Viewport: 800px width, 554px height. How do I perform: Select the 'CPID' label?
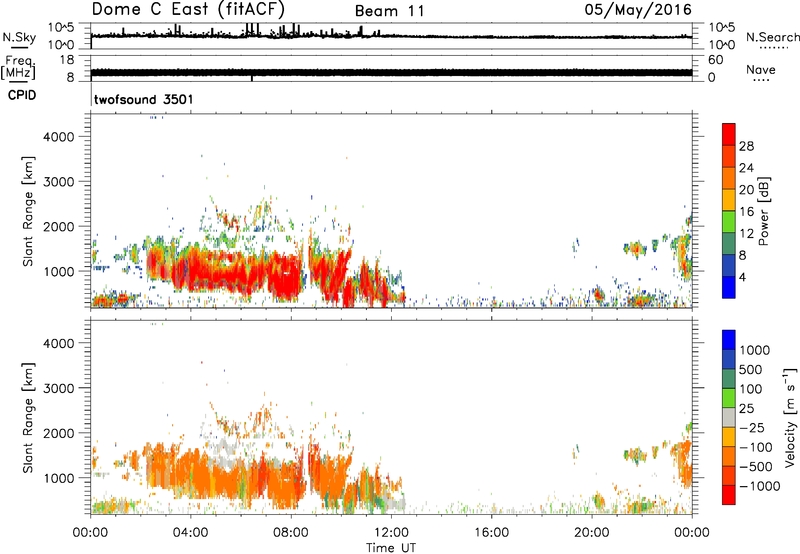22,95
